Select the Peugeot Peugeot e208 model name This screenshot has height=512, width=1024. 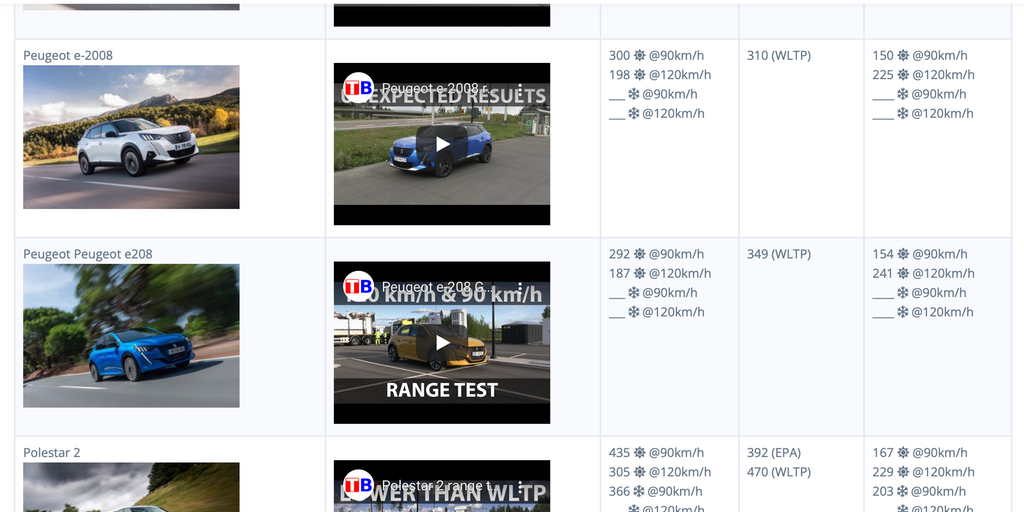pyautogui.click(x=88, y=254)
